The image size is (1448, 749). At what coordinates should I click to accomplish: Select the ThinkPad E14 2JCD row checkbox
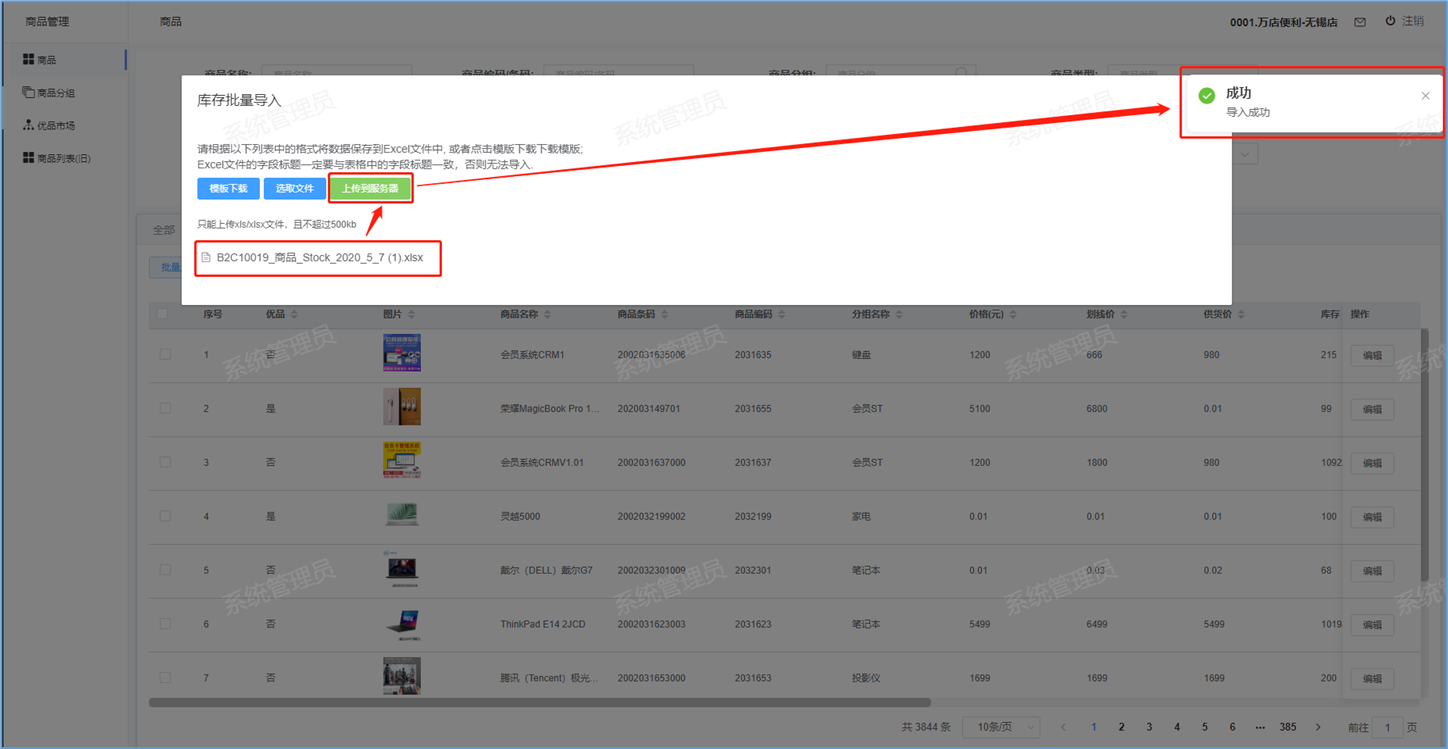coord(165,624)
